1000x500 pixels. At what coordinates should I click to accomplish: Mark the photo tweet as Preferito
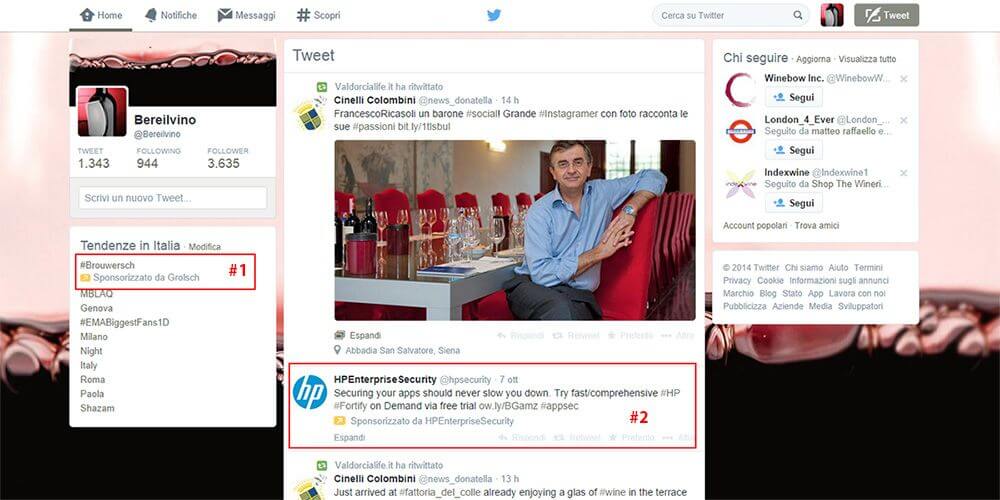[631, 335]
